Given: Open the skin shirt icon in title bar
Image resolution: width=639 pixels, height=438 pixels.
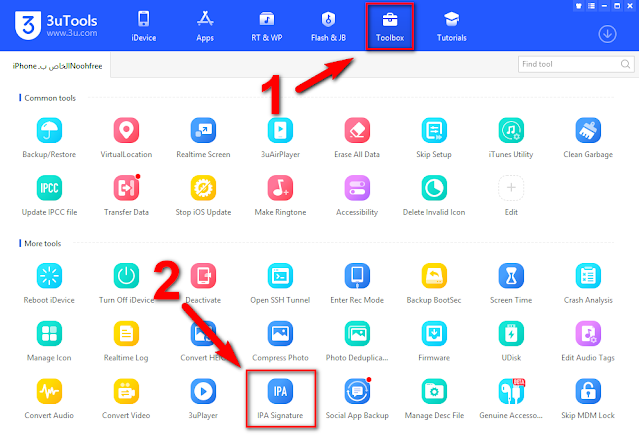Looking at the screenshot, I should (x=579, y=6).
